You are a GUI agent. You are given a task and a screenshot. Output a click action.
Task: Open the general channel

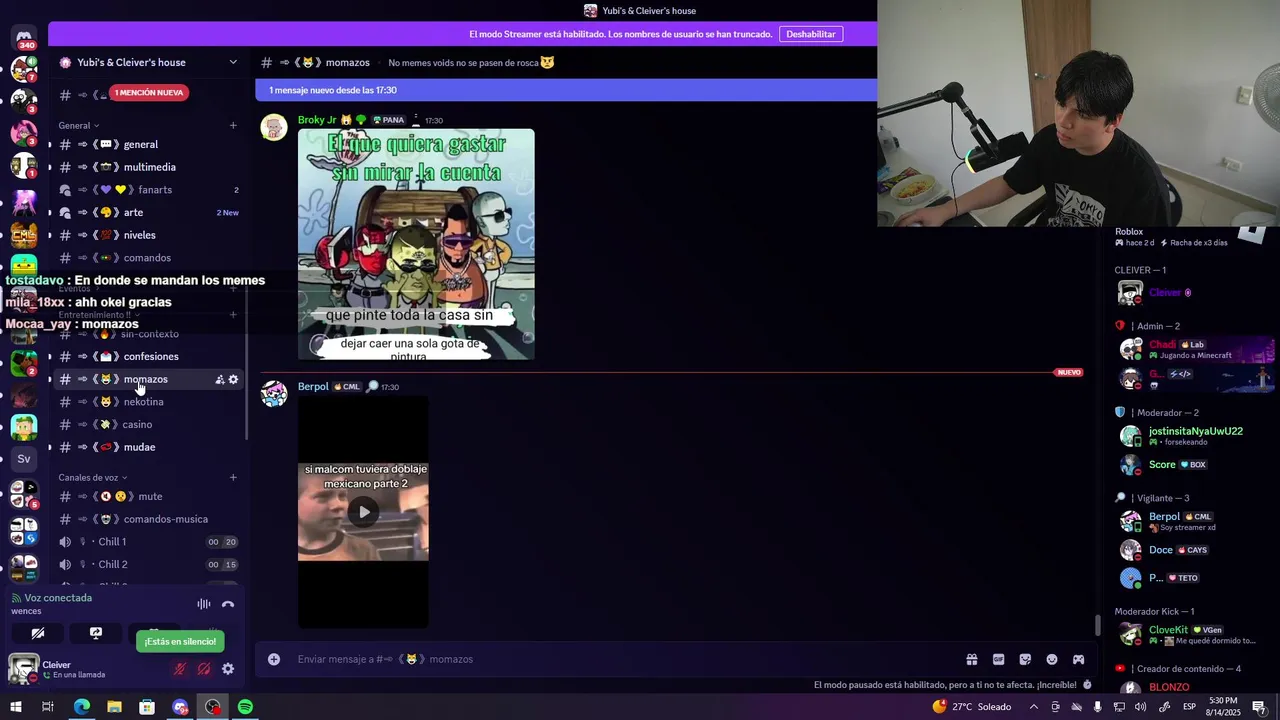point(147,144)
